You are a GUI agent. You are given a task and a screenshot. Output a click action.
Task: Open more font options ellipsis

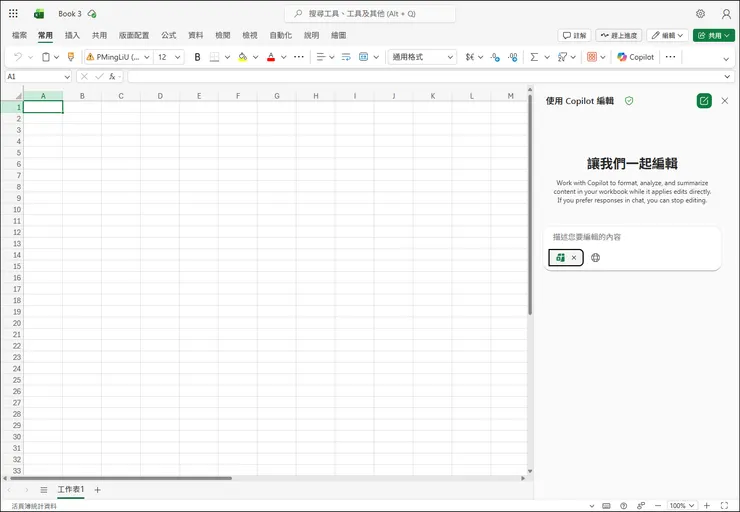click(299, 57)
